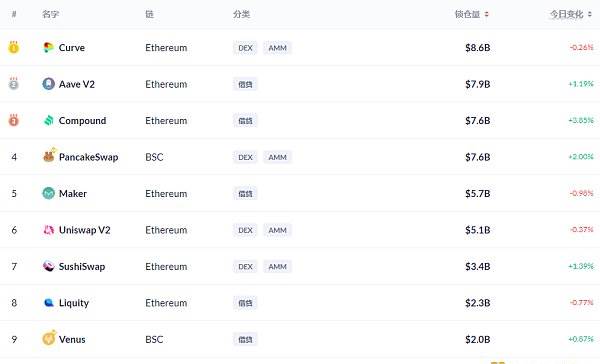Click the pink Uniswap V2 unicorn icon

pyautogui.click(x=48, y=230)
